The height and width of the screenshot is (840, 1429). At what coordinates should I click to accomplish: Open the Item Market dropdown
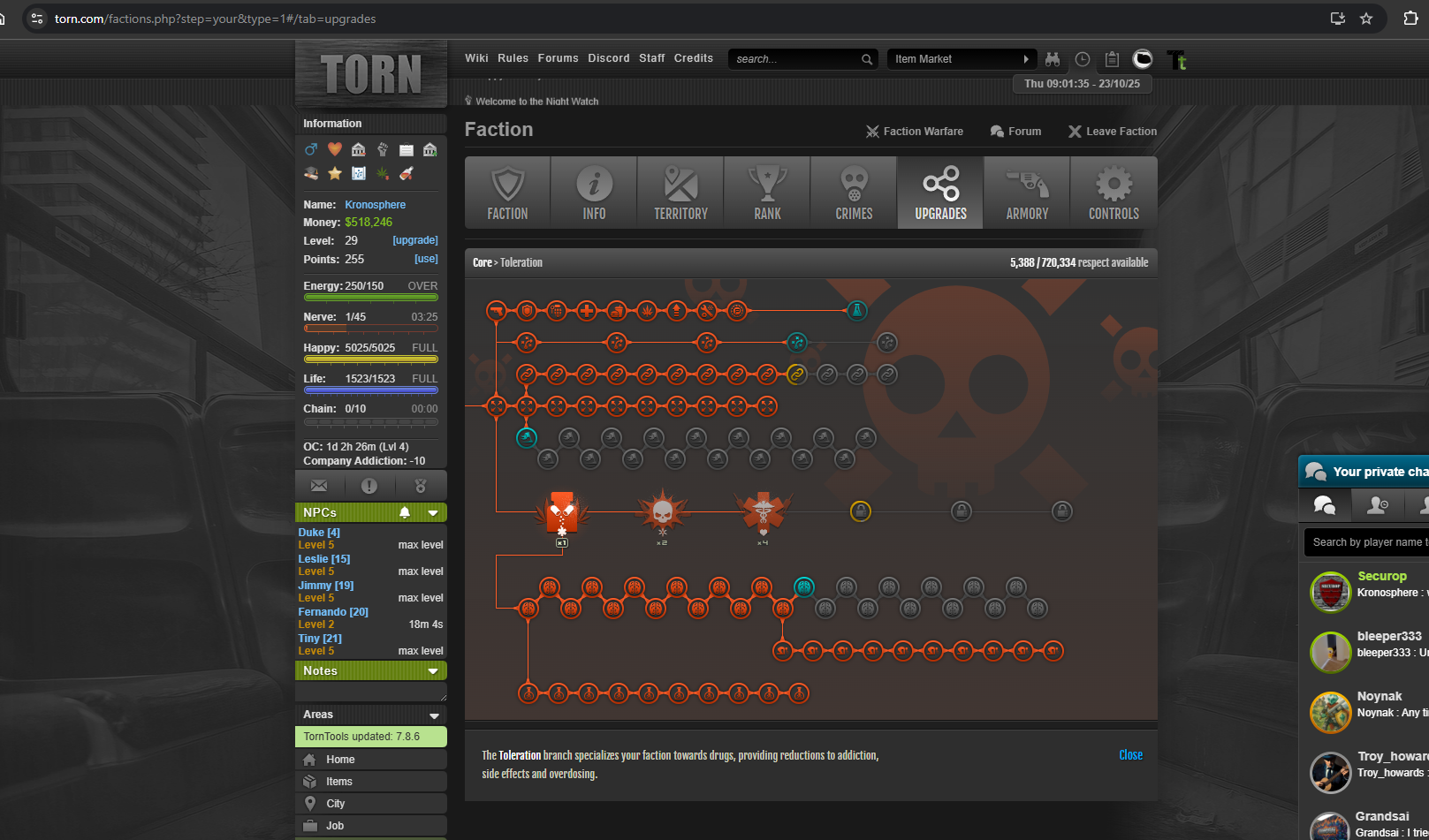pyautogui.click(x=962, y=59)
